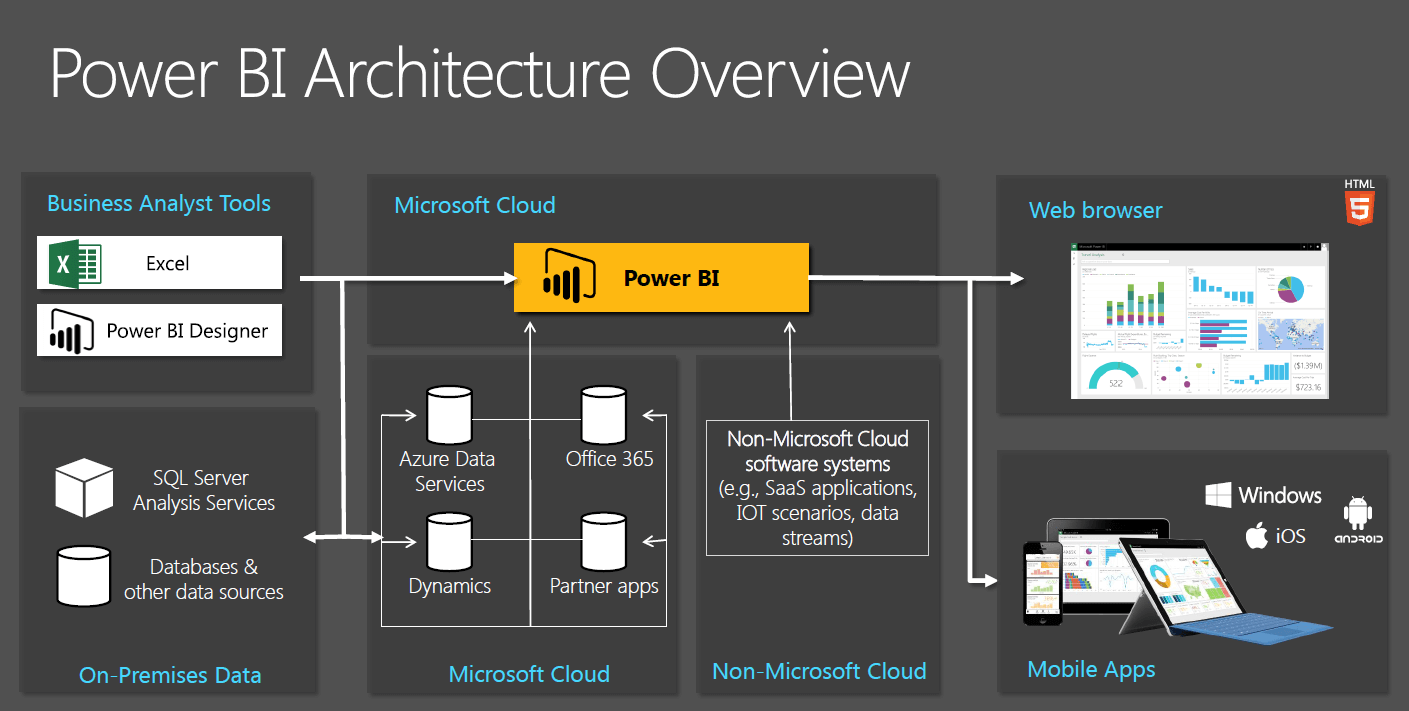
Task: Select the Power BI Designer box
Action: (x=160, y=330)
